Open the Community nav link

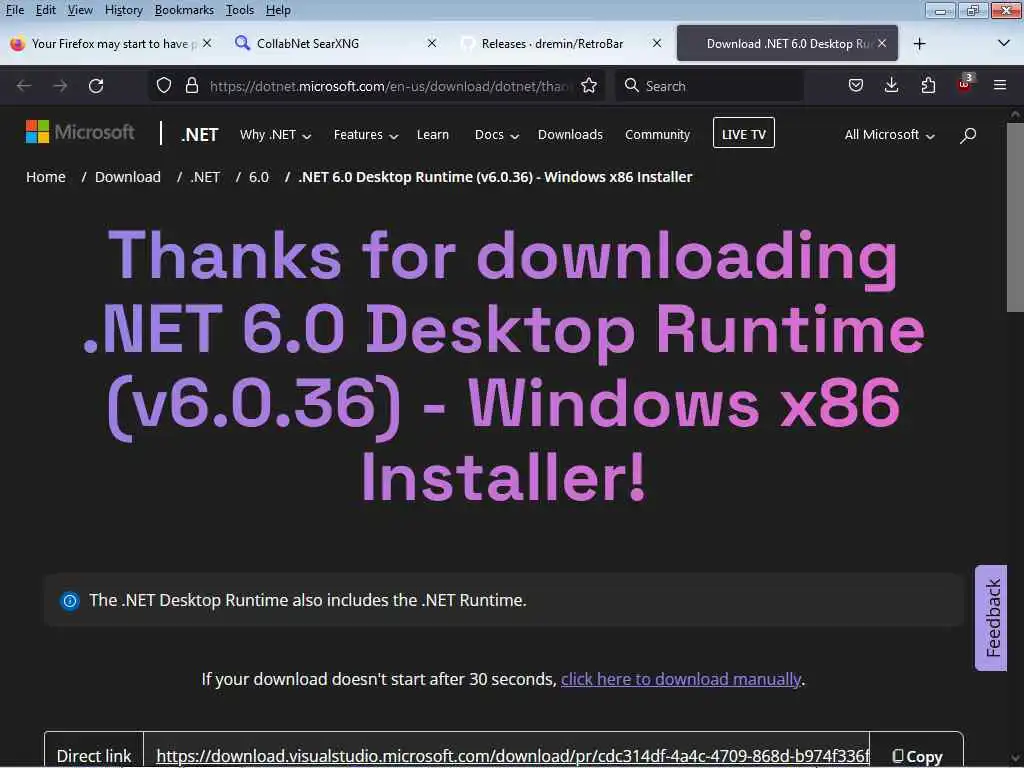pyautogui.click(x=657, y=135)
